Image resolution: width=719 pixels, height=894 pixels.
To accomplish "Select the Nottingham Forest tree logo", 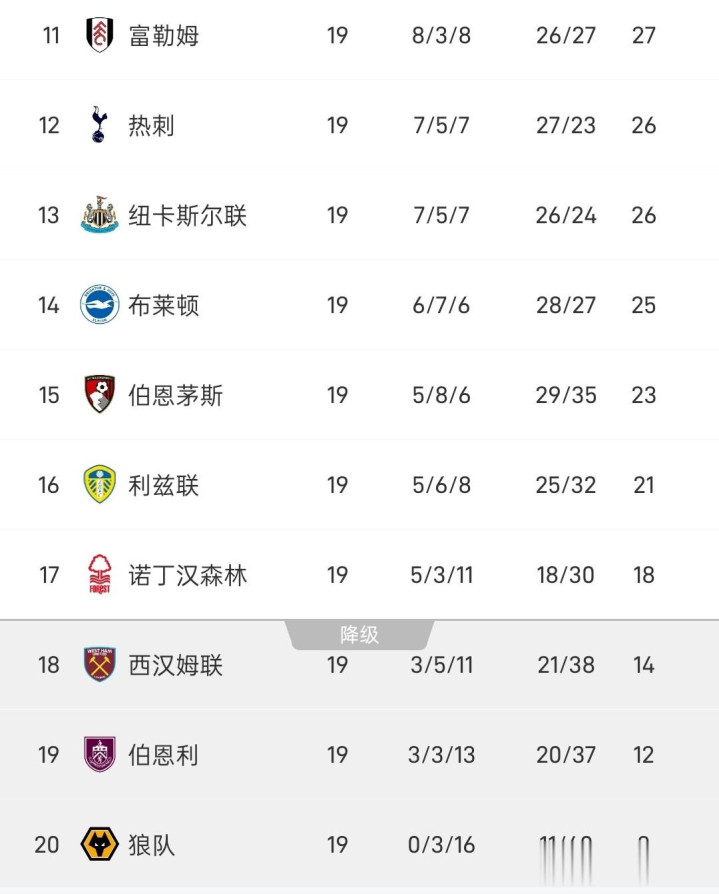I will pyautogui.click(x=100, y=575).
